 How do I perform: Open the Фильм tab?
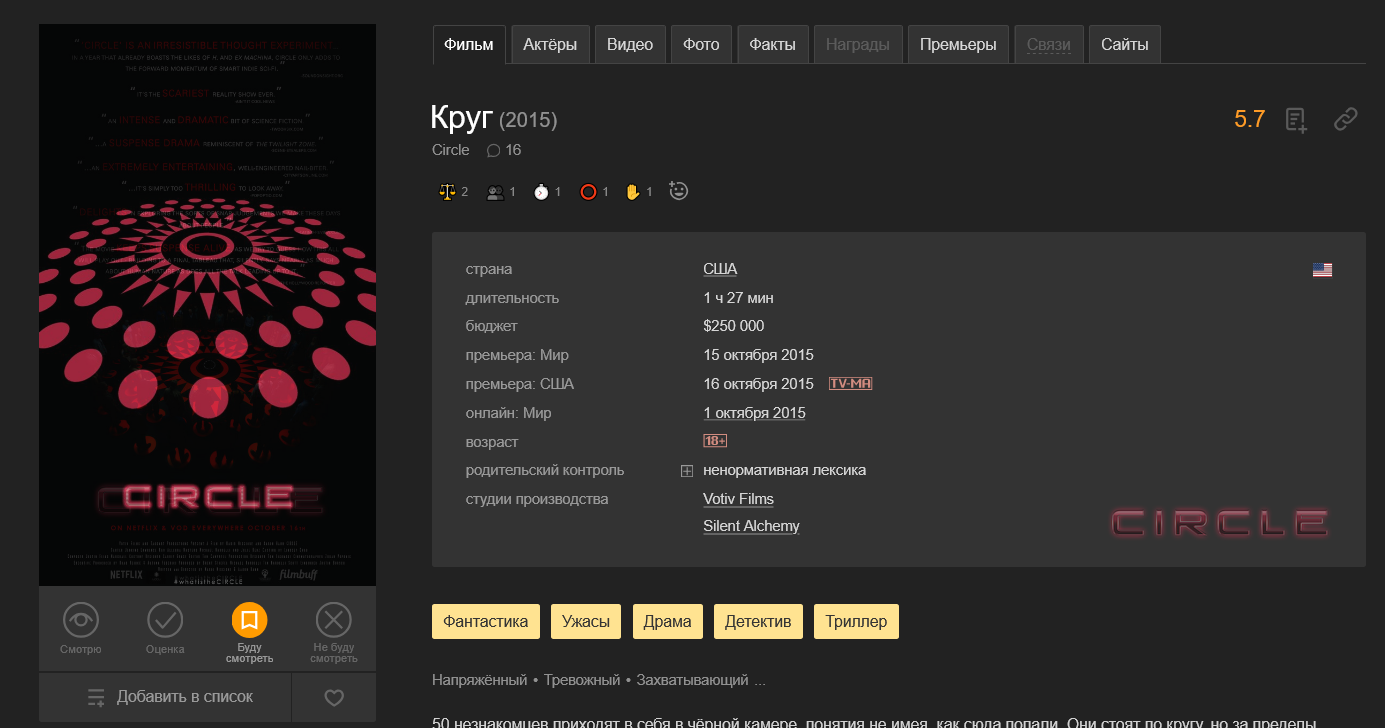pos(469,45)
